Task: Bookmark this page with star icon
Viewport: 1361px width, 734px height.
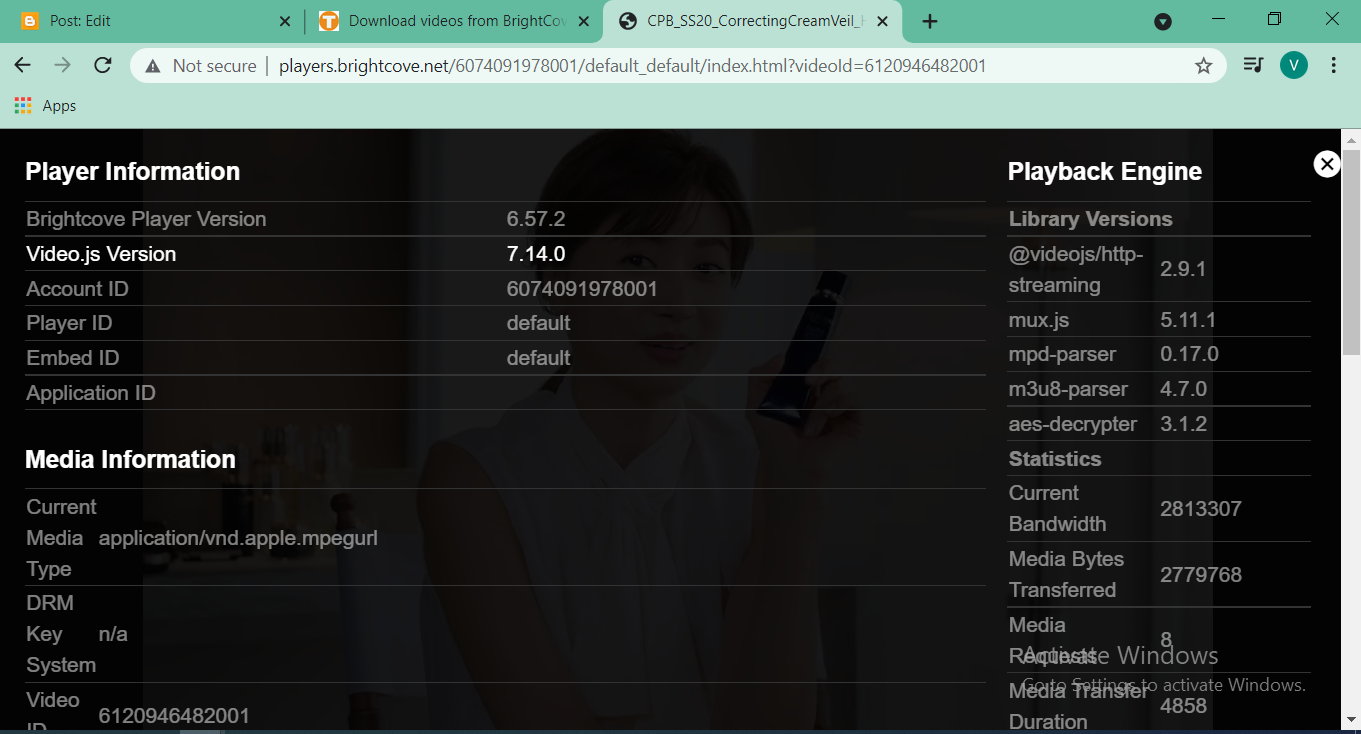Action: [1203, 65]
